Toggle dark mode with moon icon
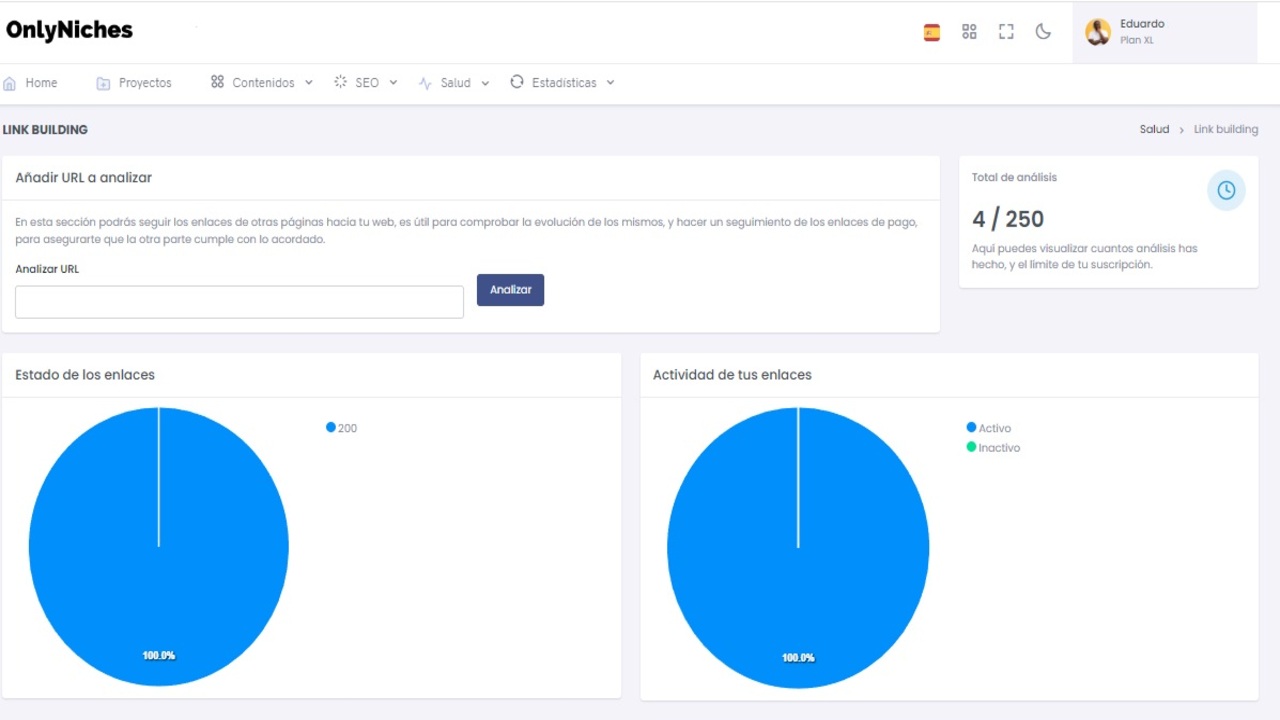Viewport: 1280px width, 720px height. tap(1043, 32)
